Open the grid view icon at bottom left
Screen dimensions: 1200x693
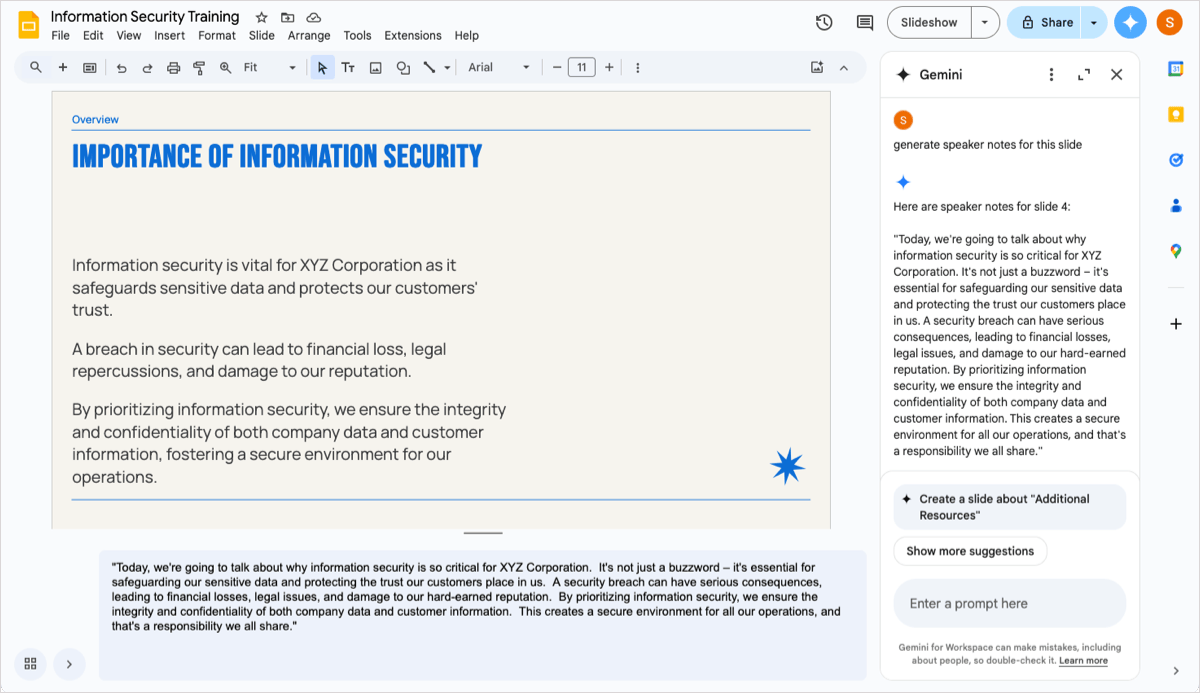click(30, 663)
